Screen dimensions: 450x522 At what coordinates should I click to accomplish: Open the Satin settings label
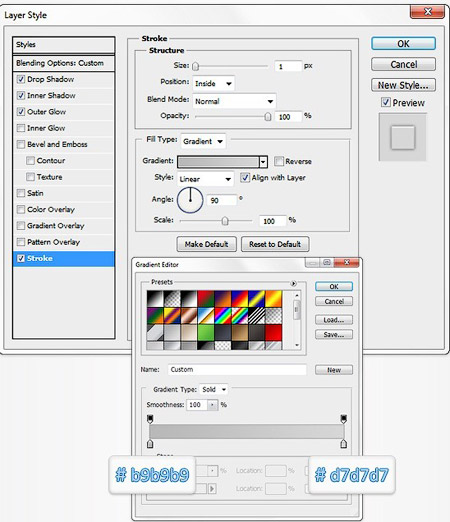coord(35,193)
